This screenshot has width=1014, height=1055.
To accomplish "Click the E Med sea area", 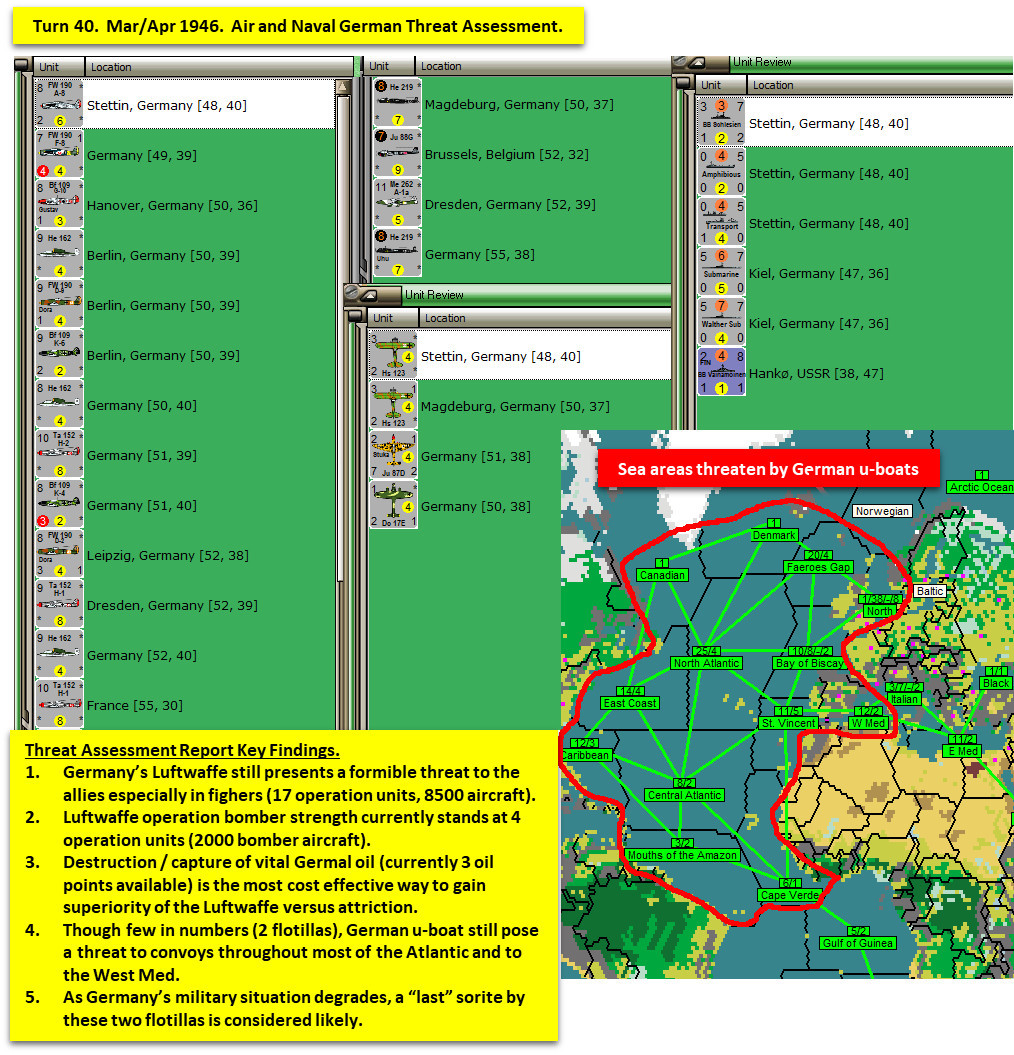I will [x=963, y=750].
